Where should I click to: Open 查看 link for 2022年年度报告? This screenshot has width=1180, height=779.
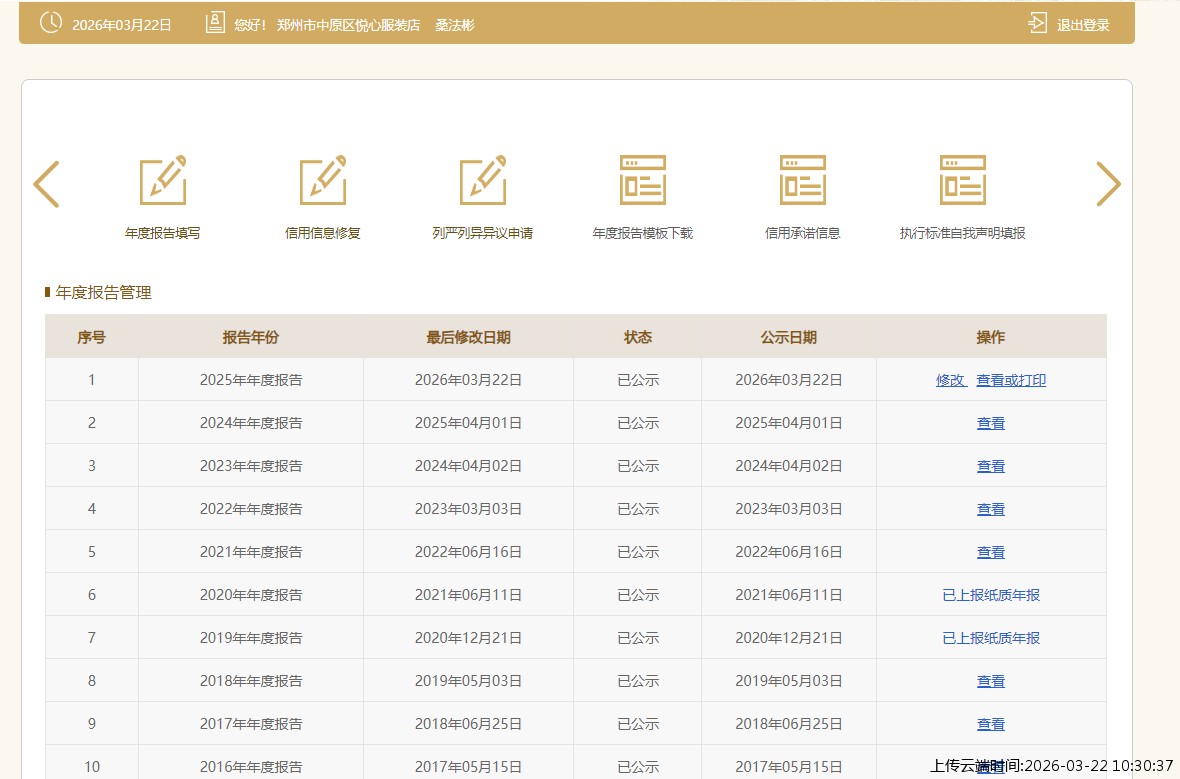tap(991, 509)
